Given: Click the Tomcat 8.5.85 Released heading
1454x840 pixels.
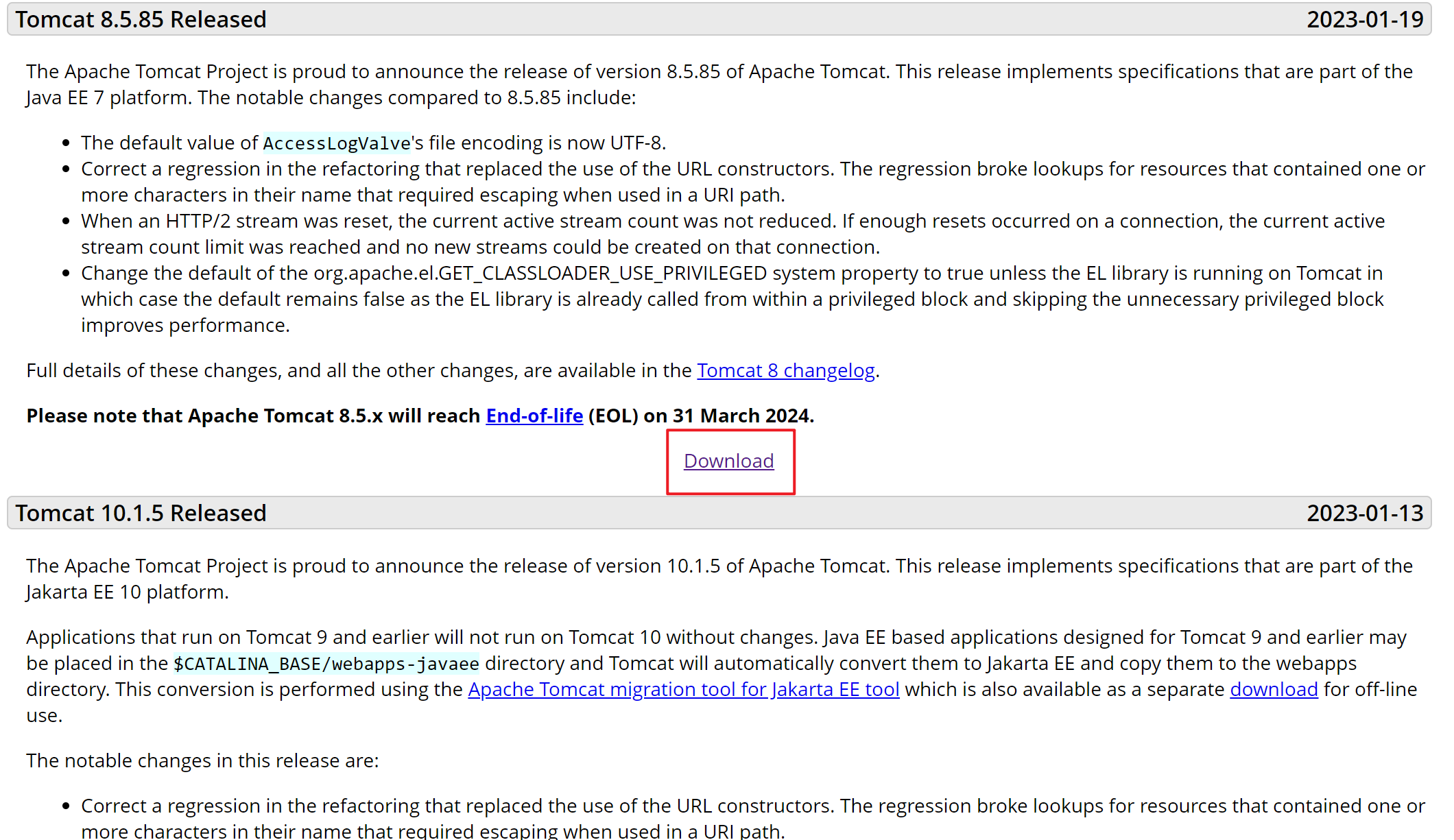Looking at the screenshot, I should (x=141, y=19).
